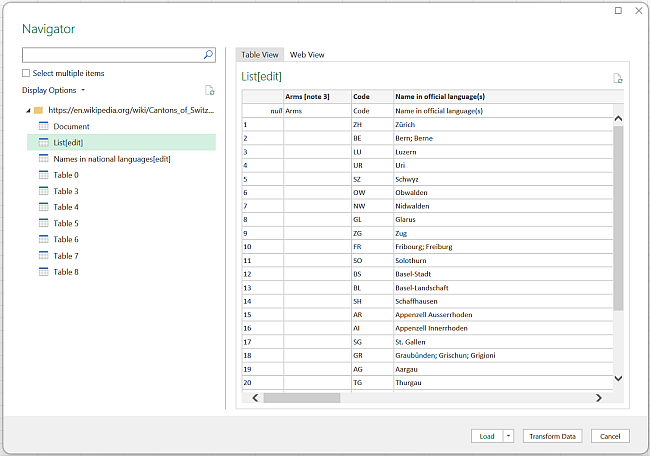Viewport: 650px width, 456px height.
Task: Click the Table 3 icon
Action: [44, 191]
